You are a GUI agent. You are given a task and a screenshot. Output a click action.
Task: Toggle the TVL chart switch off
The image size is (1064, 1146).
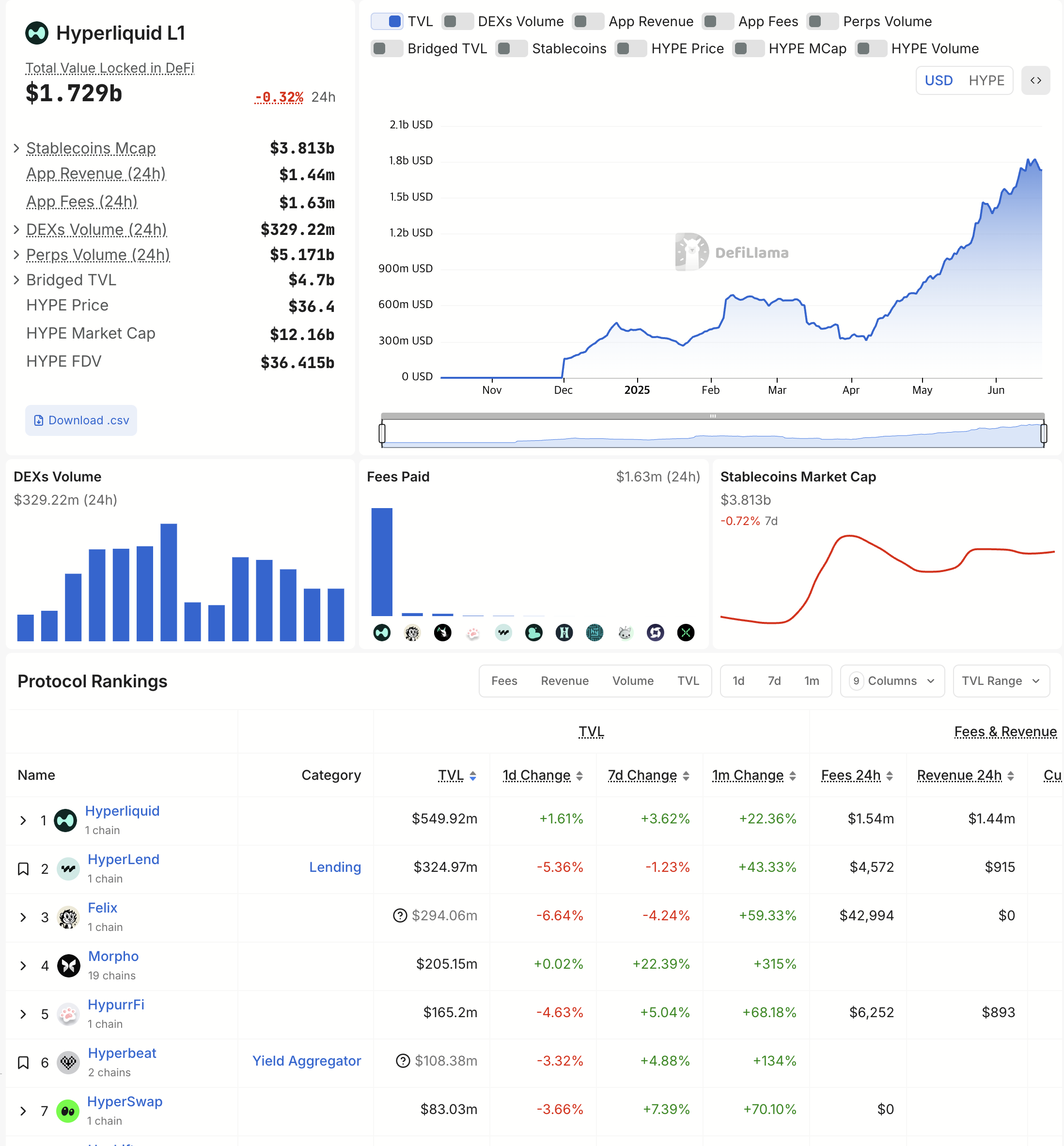pyautogui.click(x=388, y=21)
